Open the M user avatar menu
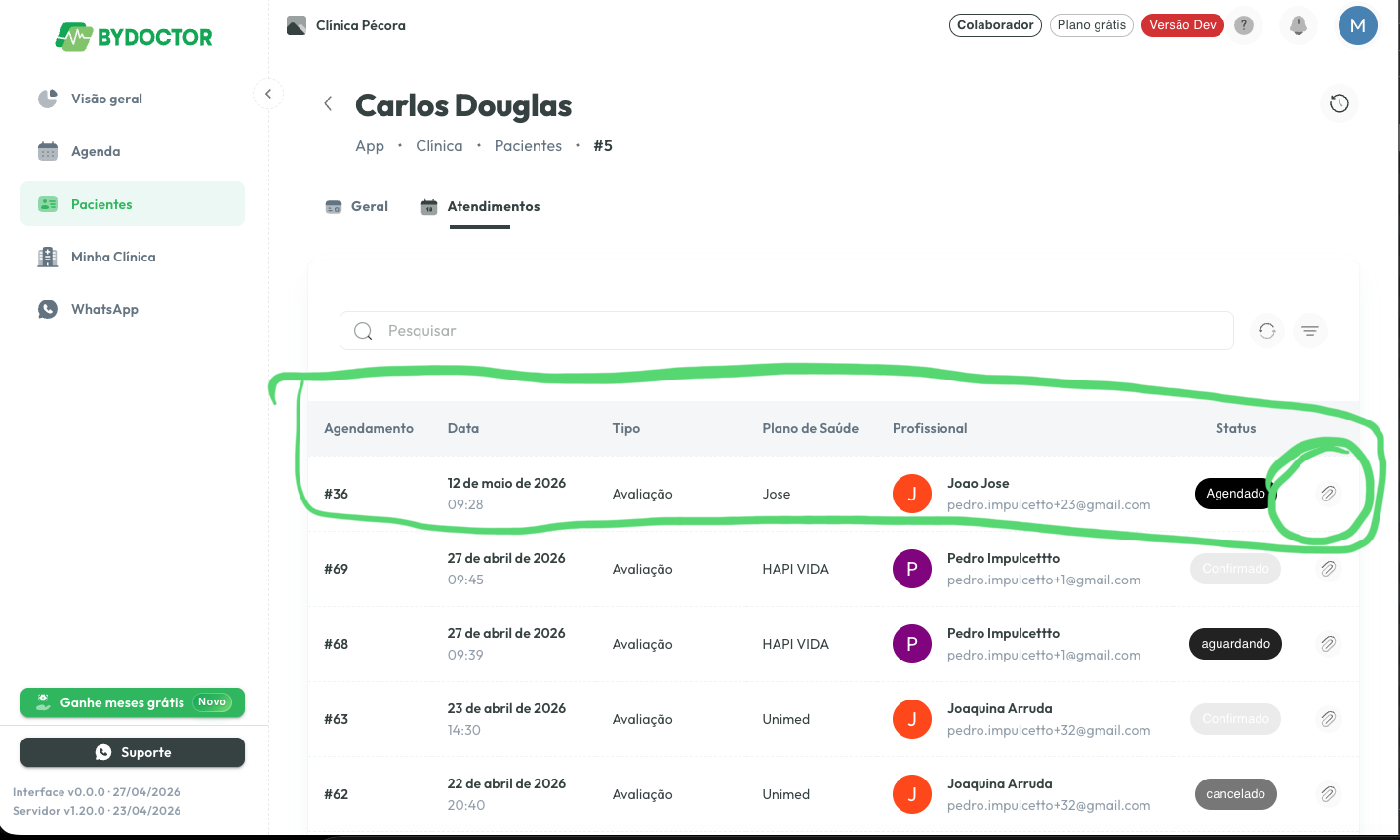 tap(1358, 25)
